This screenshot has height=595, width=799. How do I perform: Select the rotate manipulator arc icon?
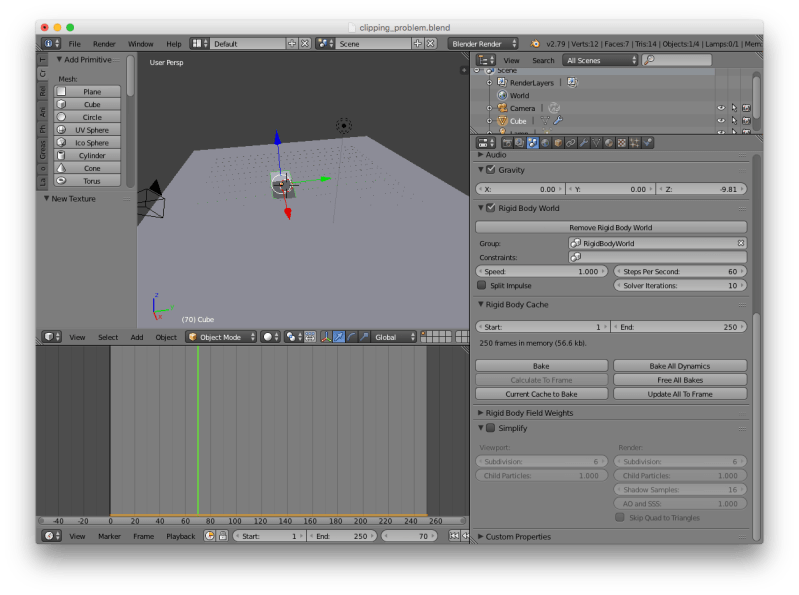coord(351,337)
